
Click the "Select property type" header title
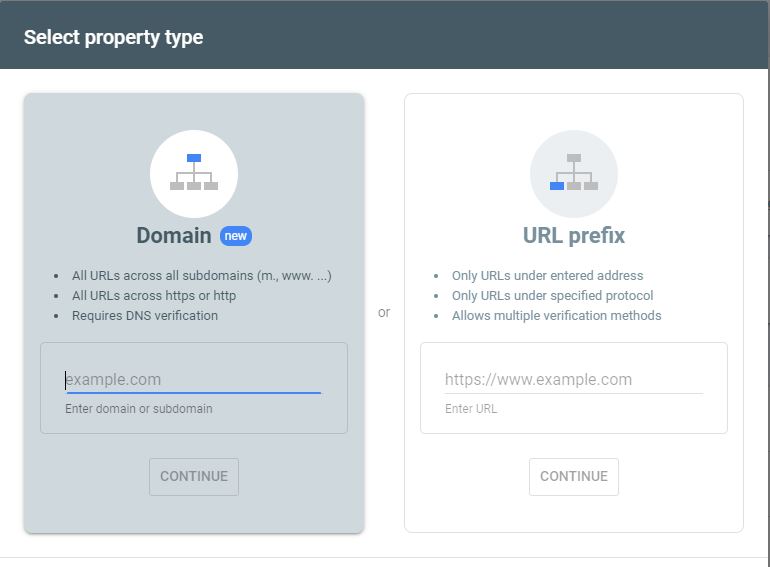[x=113, y=37]
